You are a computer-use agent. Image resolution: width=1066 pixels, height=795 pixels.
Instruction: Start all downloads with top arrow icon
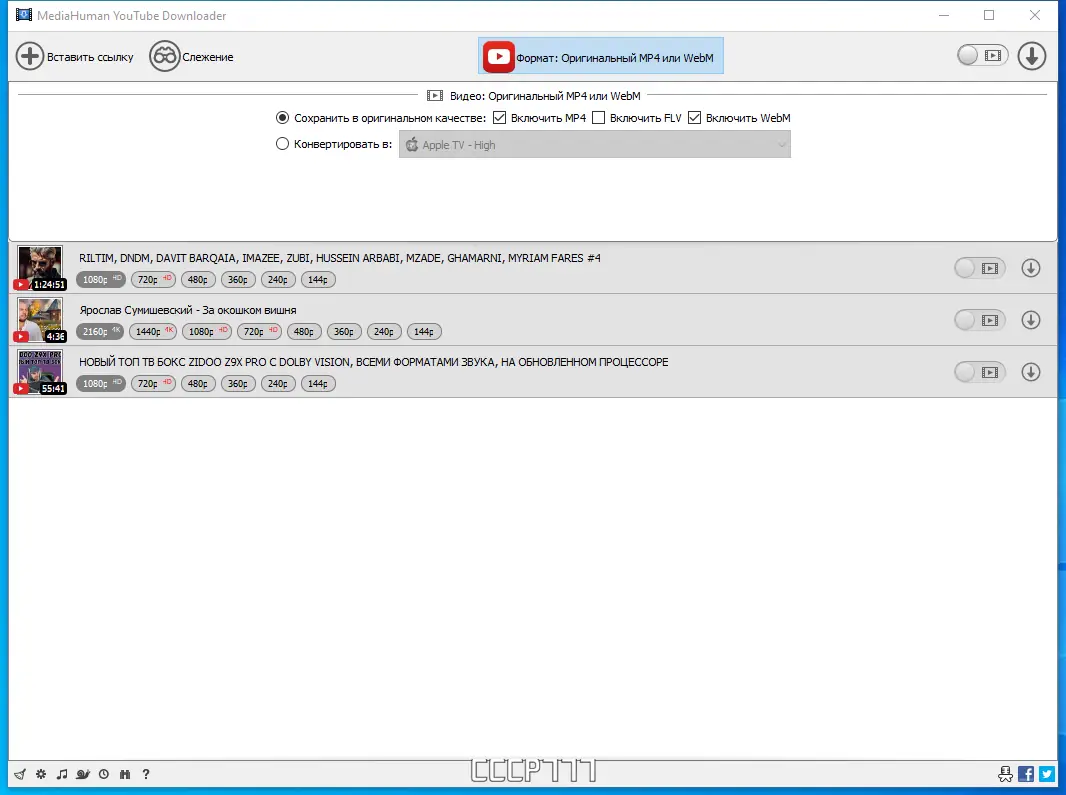coord(1031,56)
